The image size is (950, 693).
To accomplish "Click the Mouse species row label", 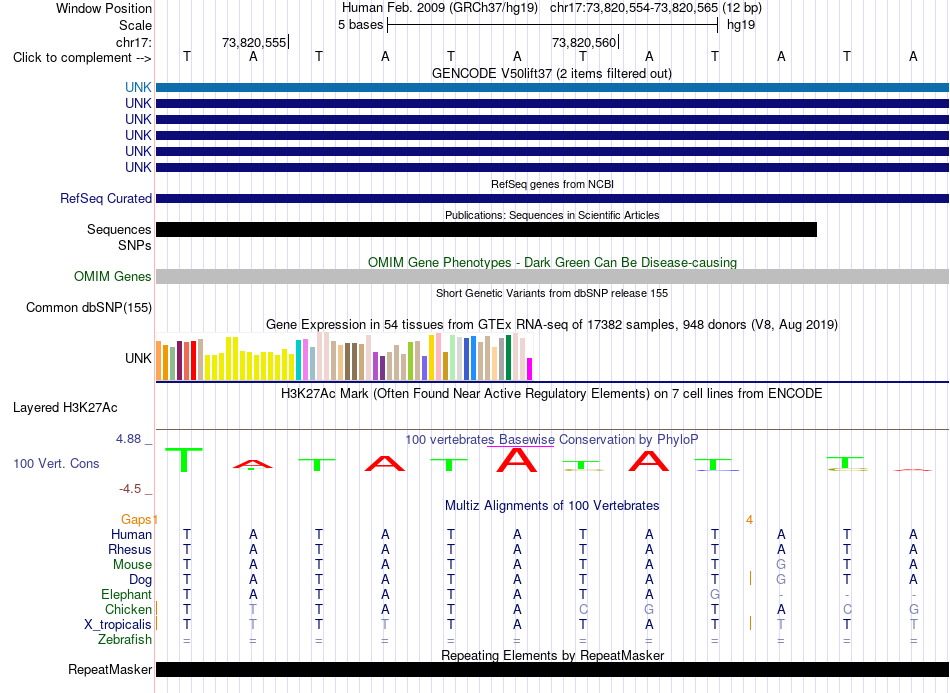I will 132,565.
